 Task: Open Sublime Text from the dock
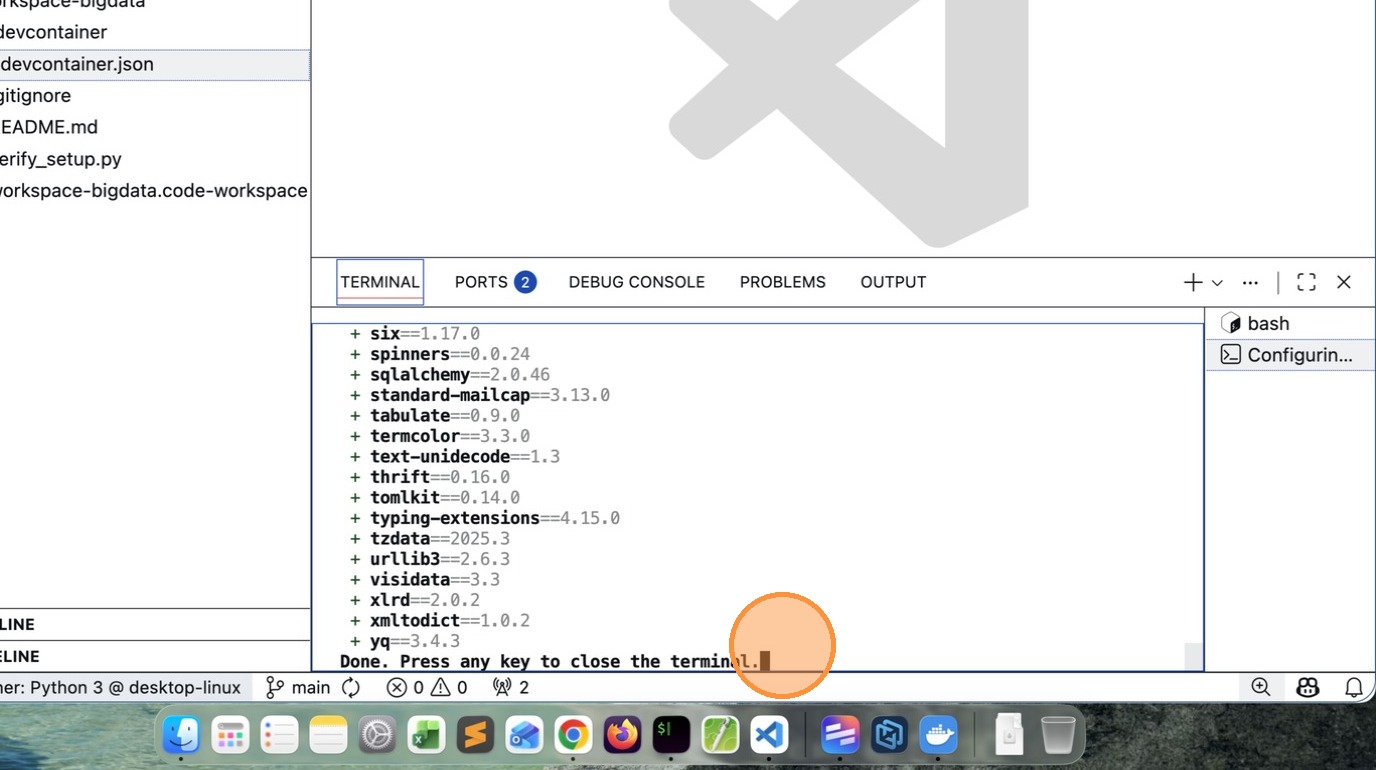click(x=475, y=736)
